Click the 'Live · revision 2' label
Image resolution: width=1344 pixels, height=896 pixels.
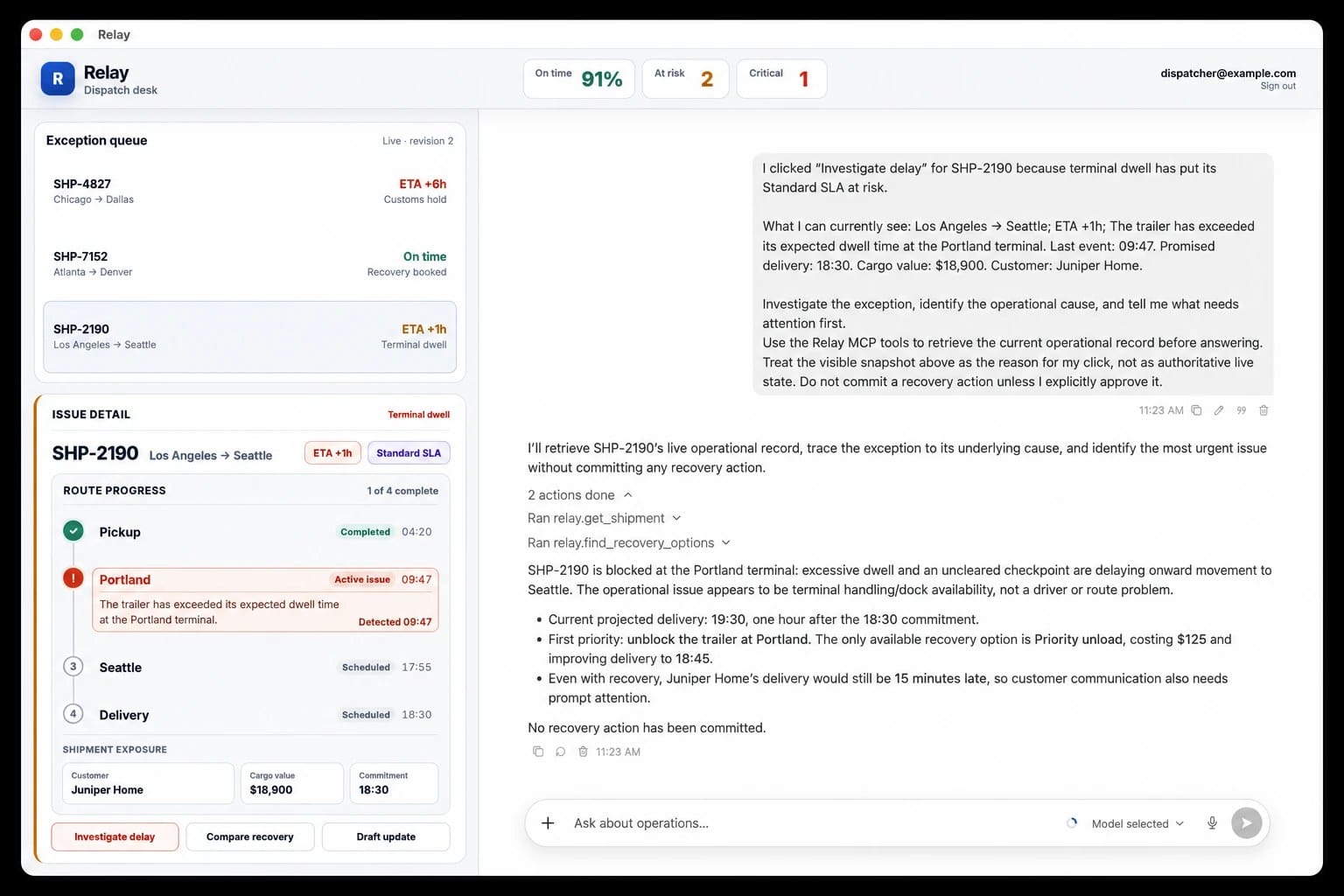point(417,141)
